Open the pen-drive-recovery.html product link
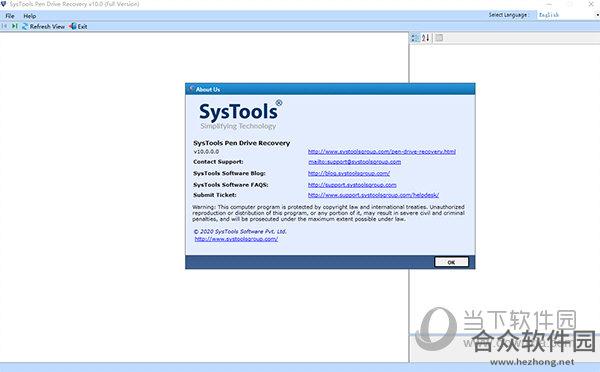This screenshot has height=372, width=600. coord(382,152)
